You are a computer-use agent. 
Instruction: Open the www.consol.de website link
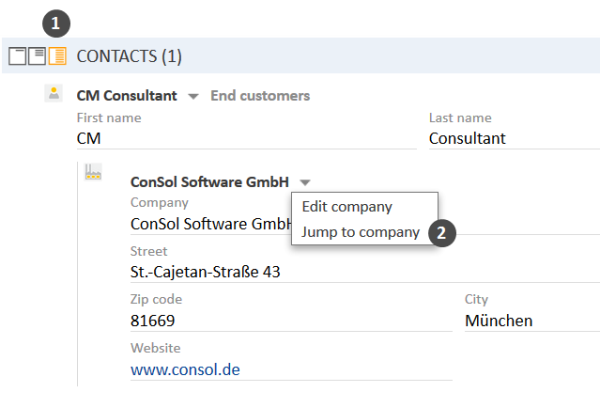pos(185,370)
